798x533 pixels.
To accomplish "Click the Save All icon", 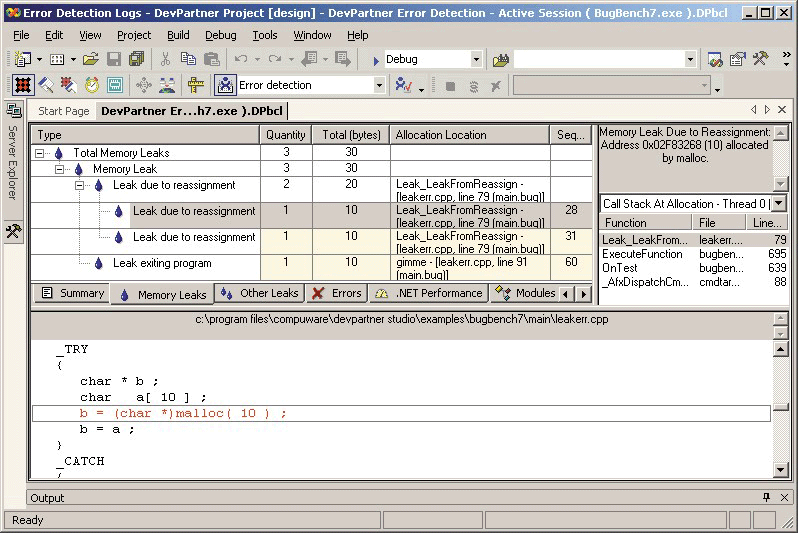I will click(136, 60).
